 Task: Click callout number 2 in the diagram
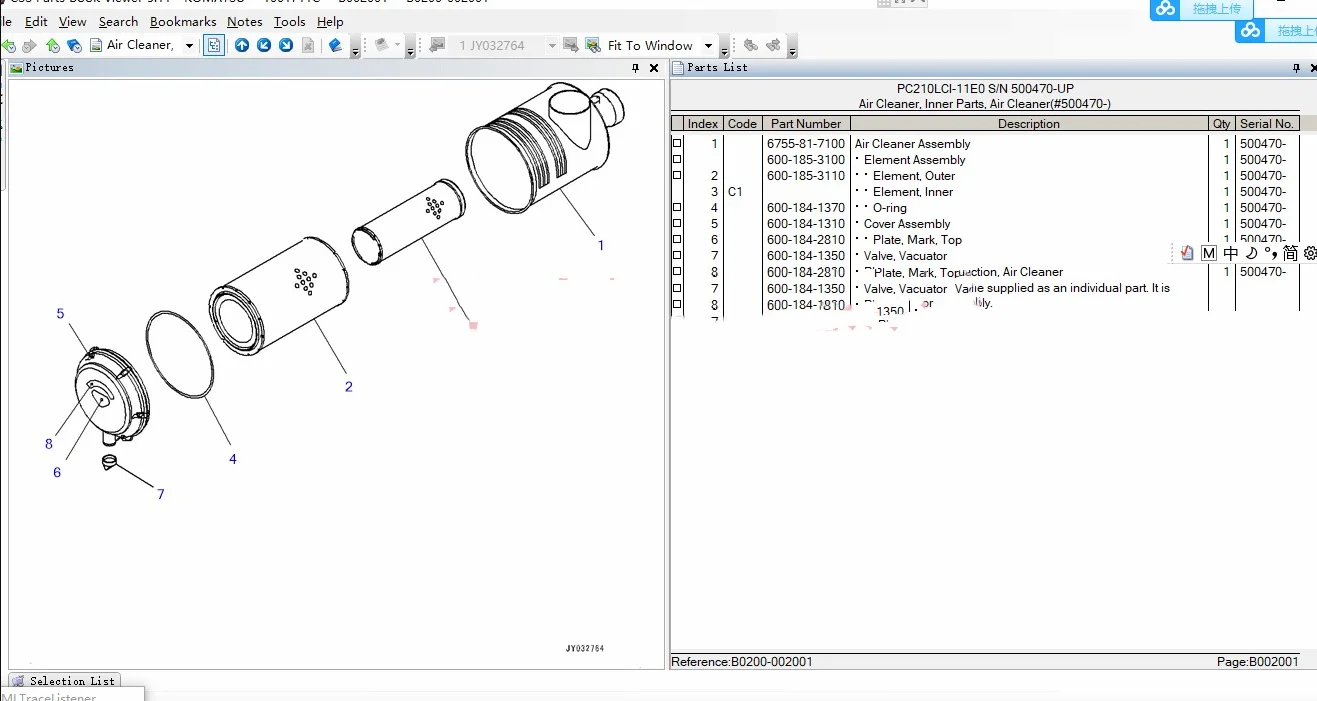coord(348,387)
